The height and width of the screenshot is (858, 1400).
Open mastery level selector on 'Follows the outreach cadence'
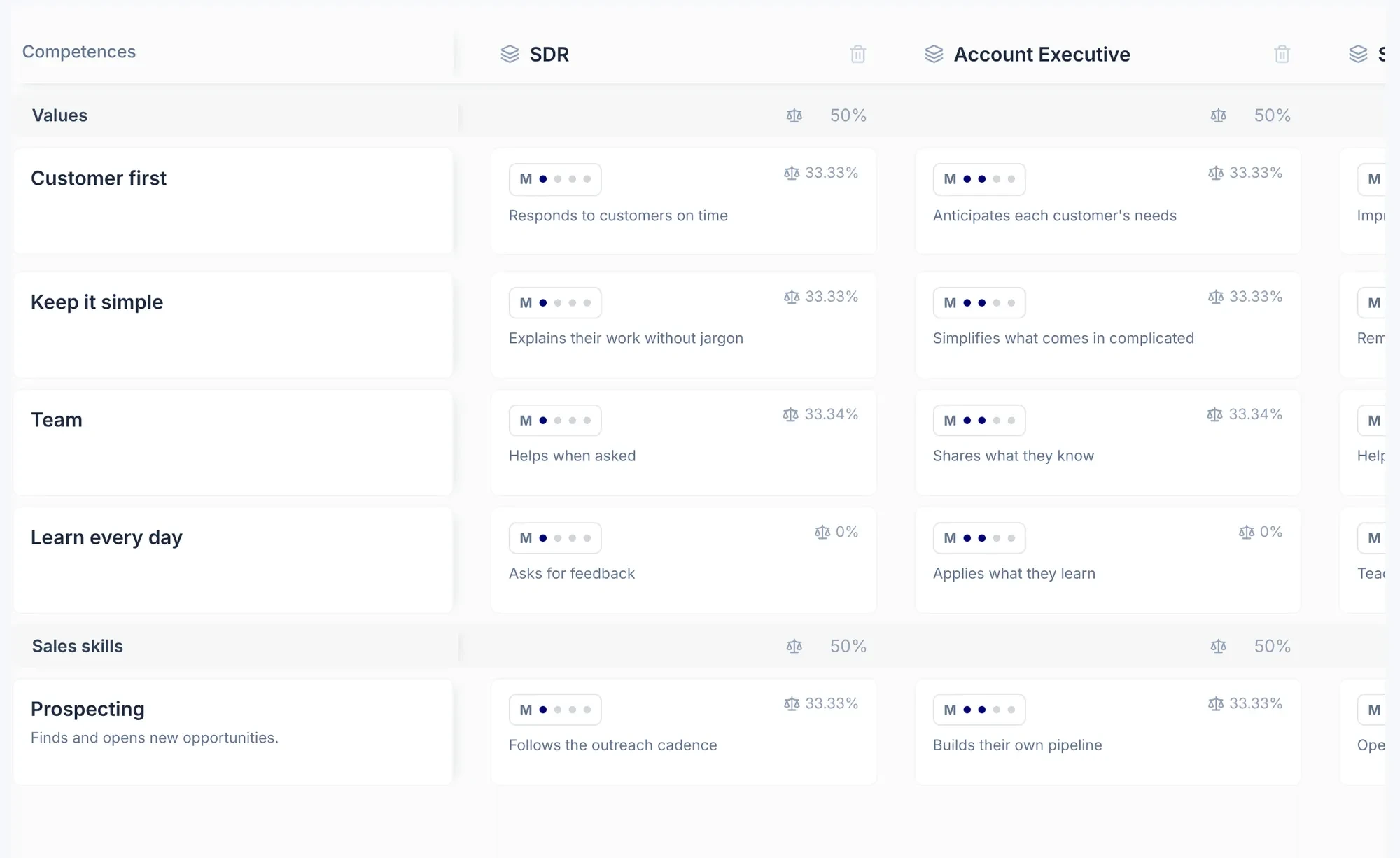click(x=555, y=710)
